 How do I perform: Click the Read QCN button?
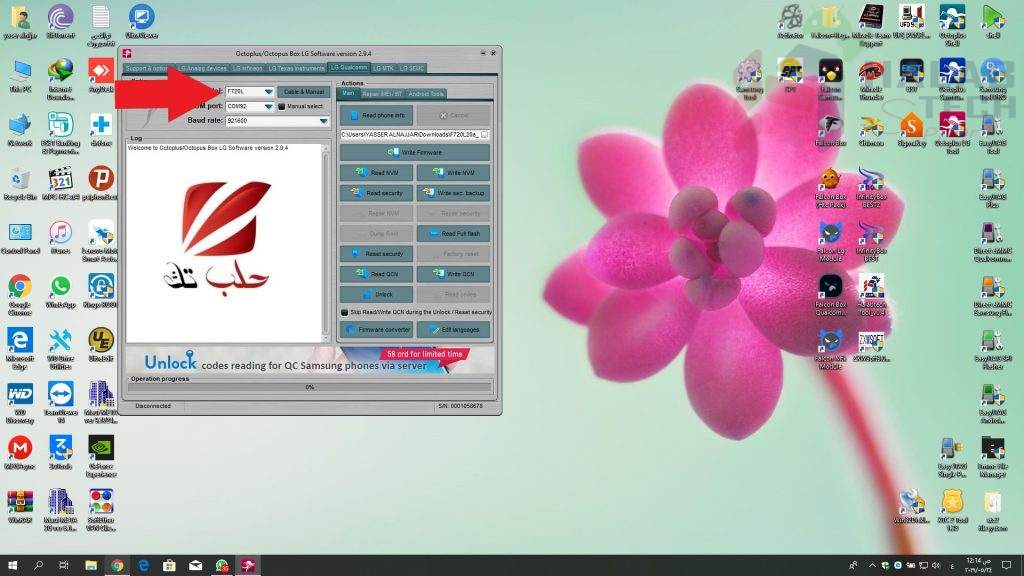pyautogui.click(x=376, y=274)
